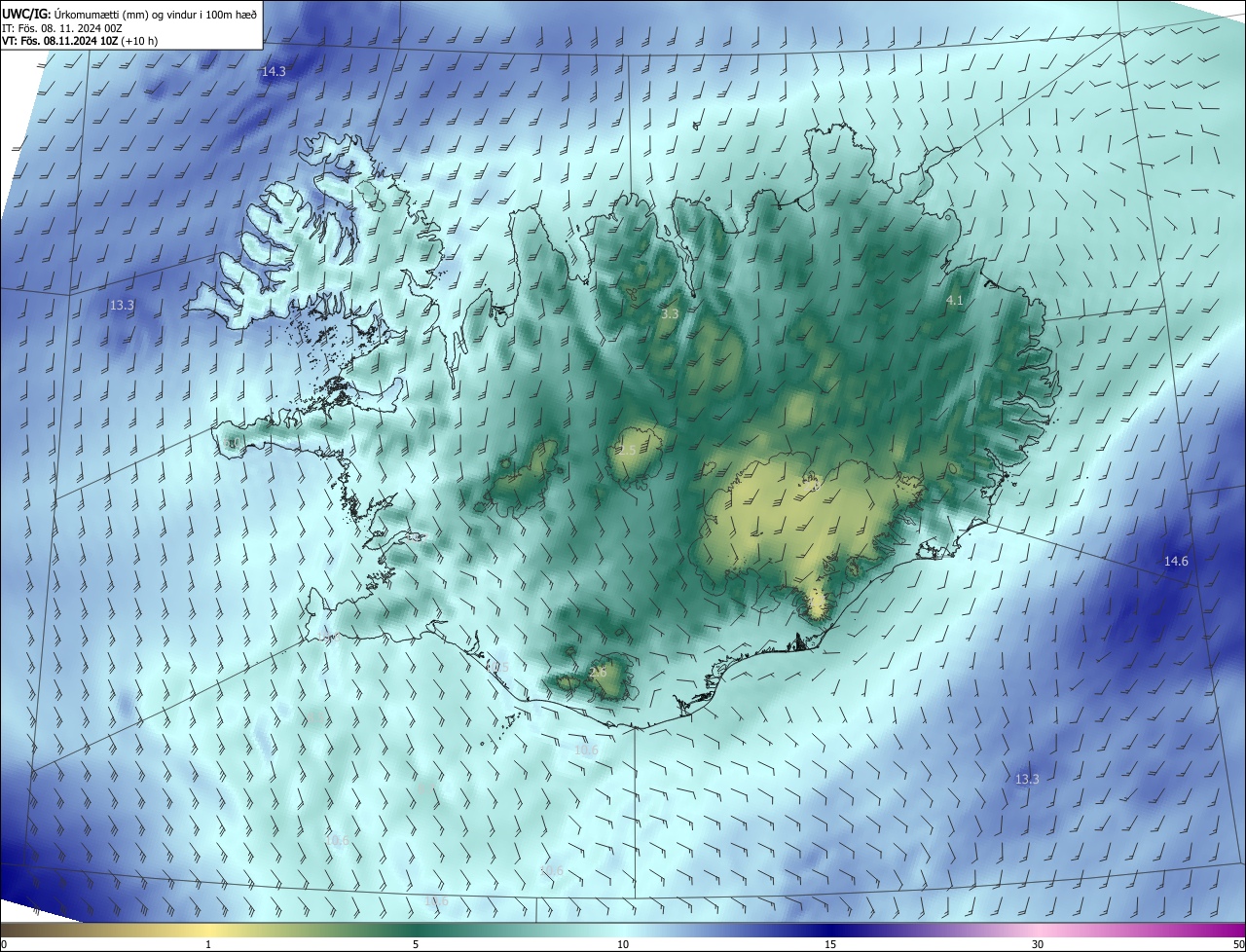Click the 2.6 value on Mýrdalsjökull glacier
Screen dimensions: 1246x952
click(x=598, y=672)
